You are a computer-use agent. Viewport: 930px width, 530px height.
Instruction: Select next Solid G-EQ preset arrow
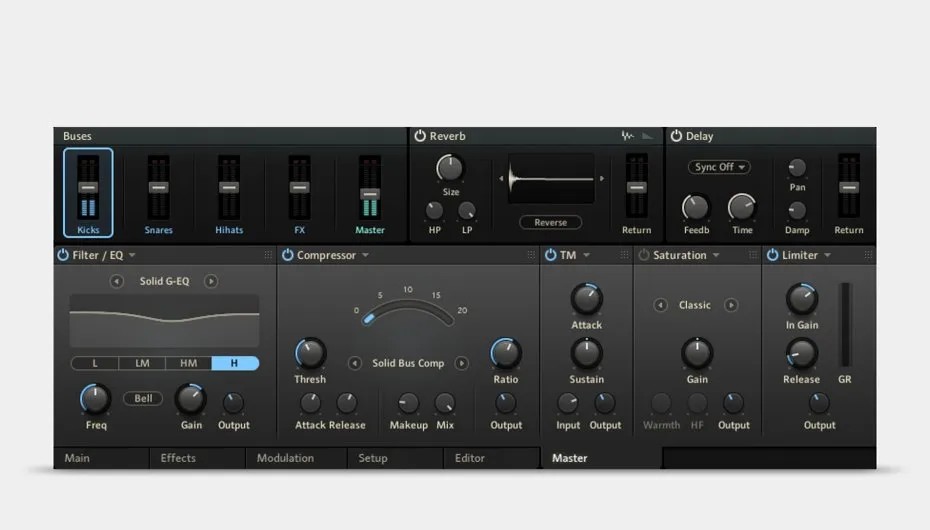click(x=211, y=281)
